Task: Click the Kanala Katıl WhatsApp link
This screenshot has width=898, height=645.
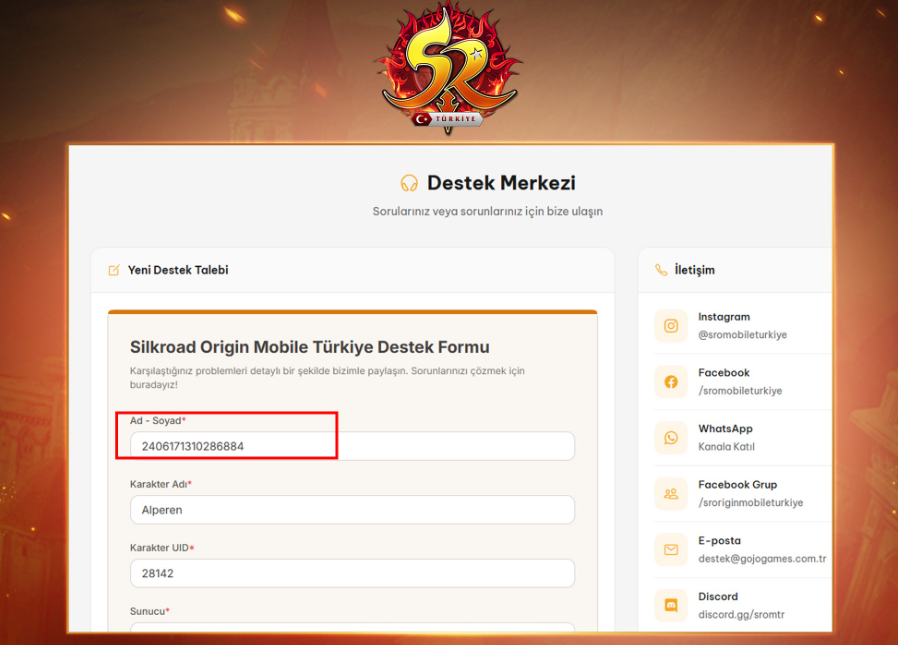Action: [726, 447]
